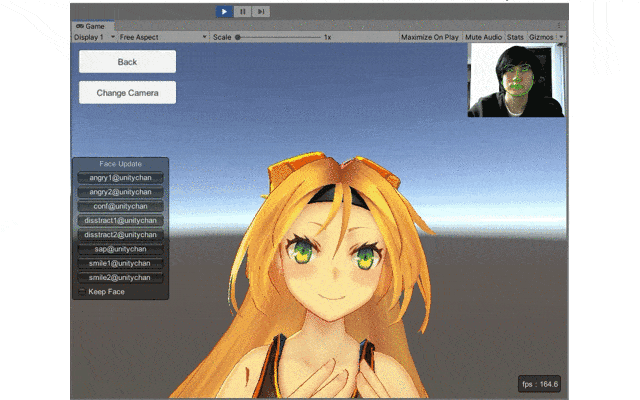Viewport: 640px width, 400px height.
Task: Click the Play button in Unity toolbar
Action: 224,11
